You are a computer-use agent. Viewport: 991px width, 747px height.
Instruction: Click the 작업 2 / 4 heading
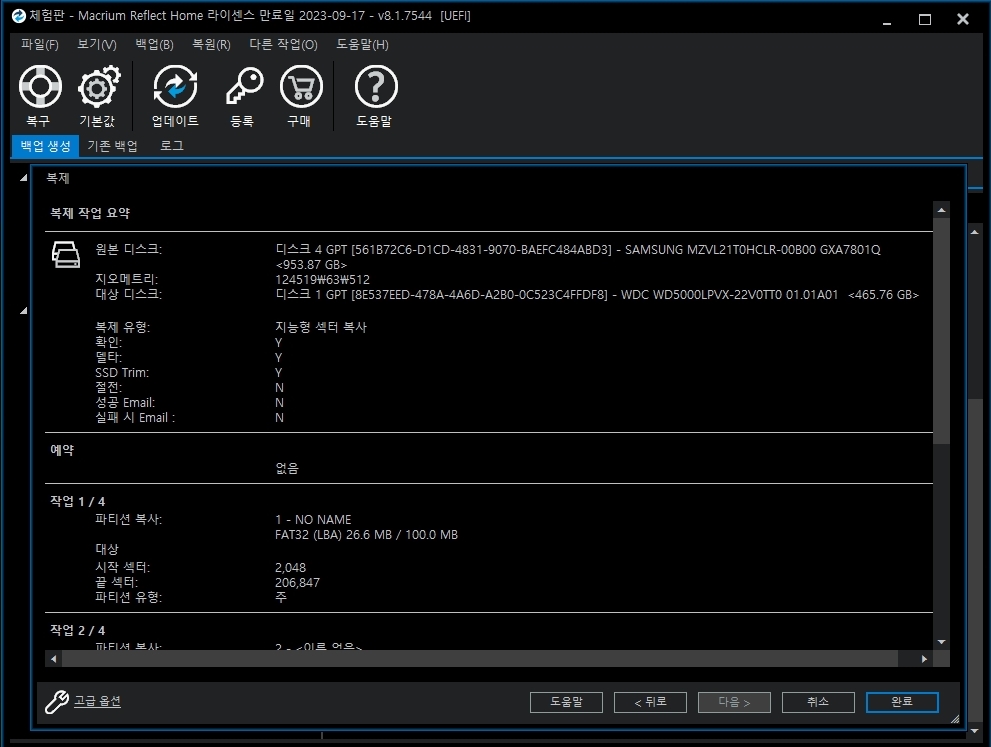point(78,630)
